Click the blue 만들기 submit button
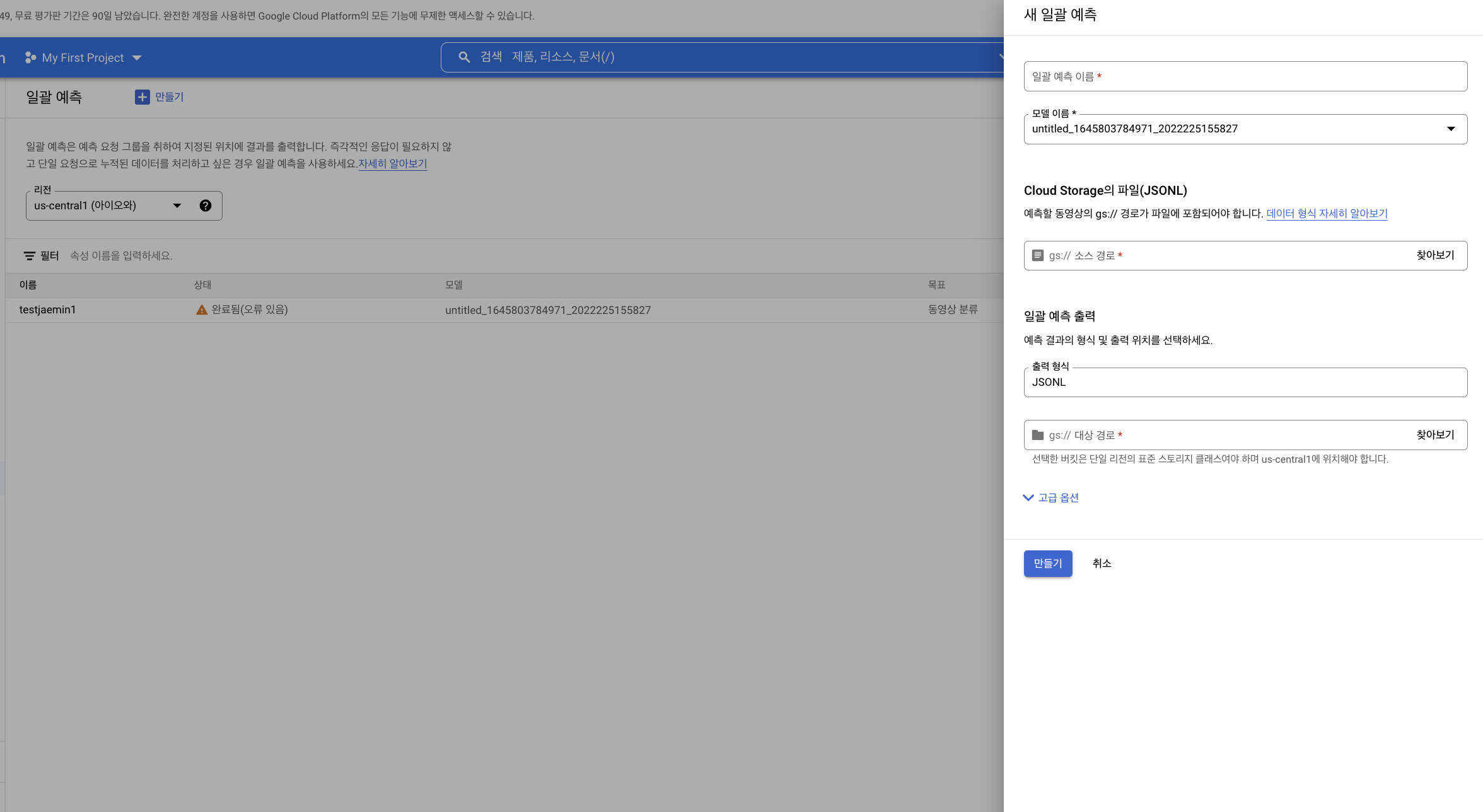Viewport: 1483px width, 812px height. point(1047,563)
